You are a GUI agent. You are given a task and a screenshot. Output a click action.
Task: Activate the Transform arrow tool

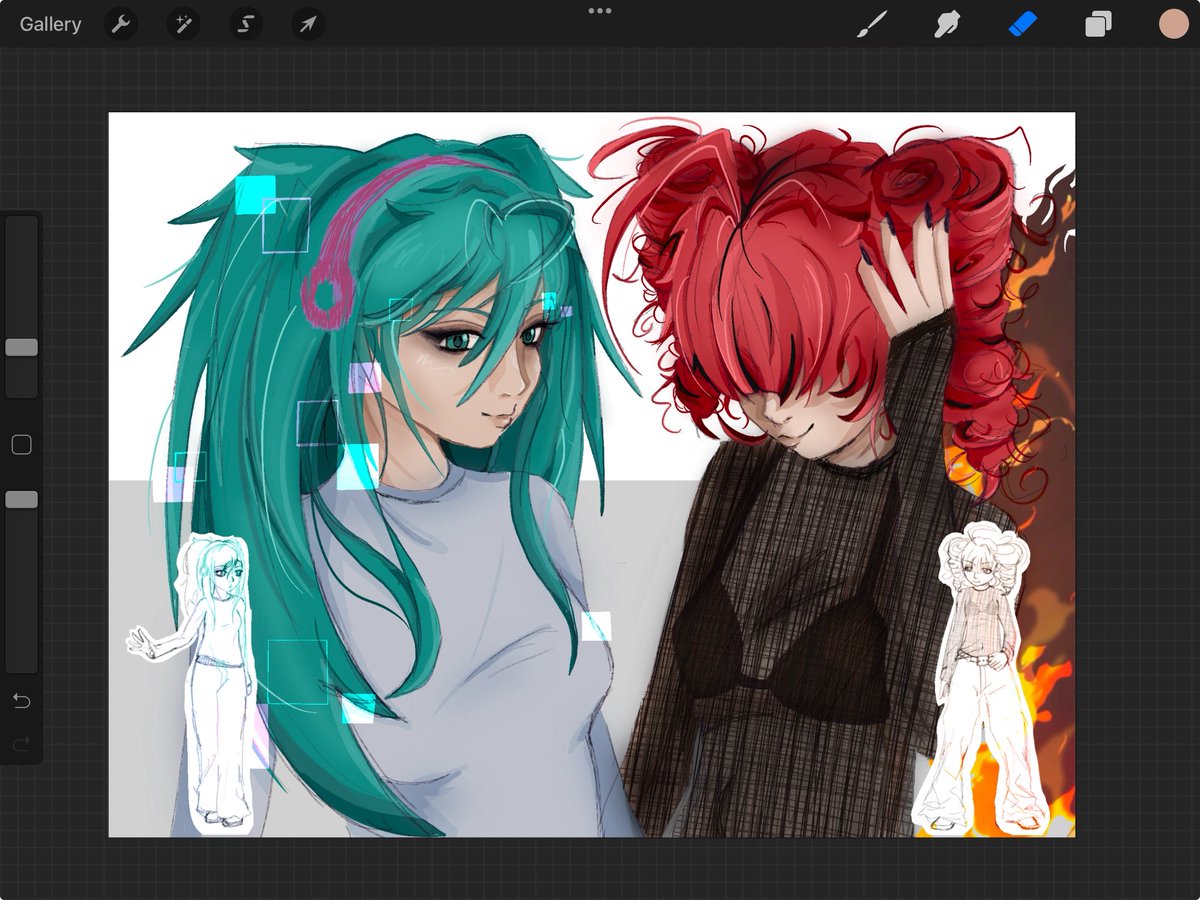pyautogui.click(x=308, y=24)
